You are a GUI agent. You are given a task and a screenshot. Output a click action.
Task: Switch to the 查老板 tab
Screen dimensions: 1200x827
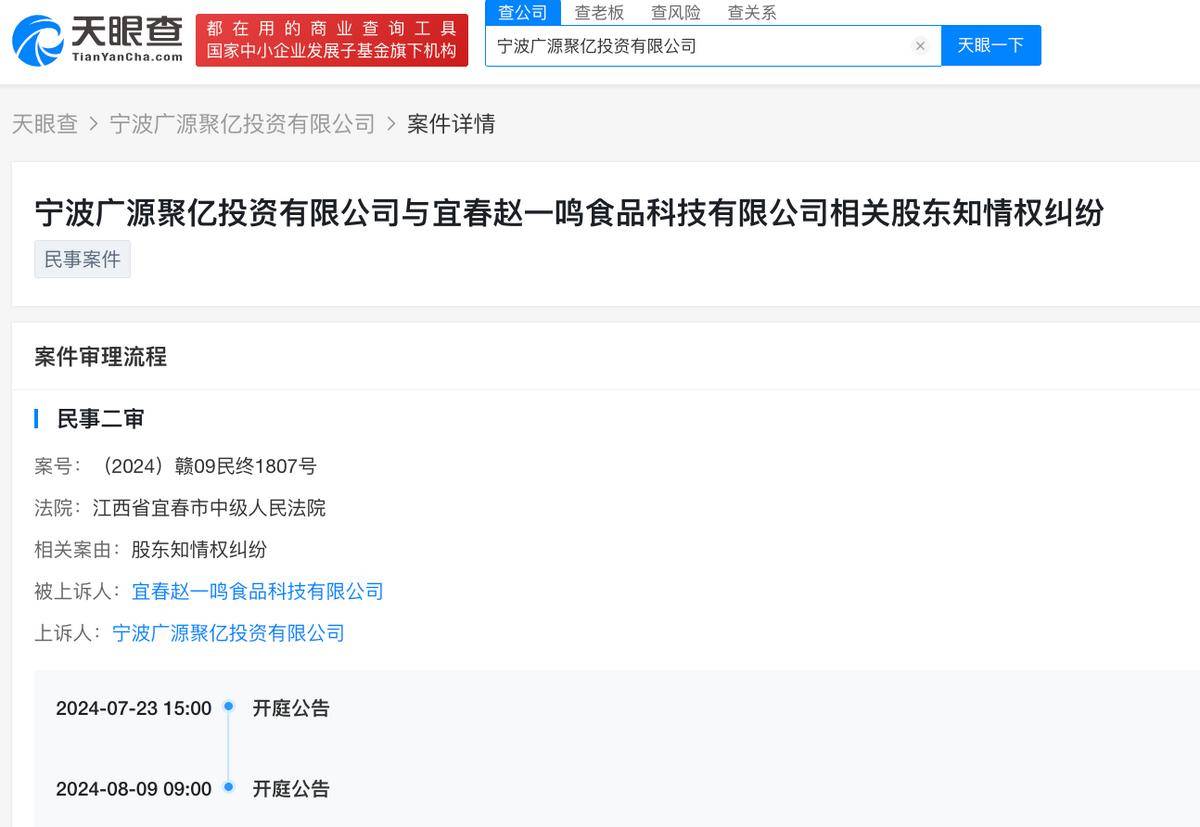point(599,12)
